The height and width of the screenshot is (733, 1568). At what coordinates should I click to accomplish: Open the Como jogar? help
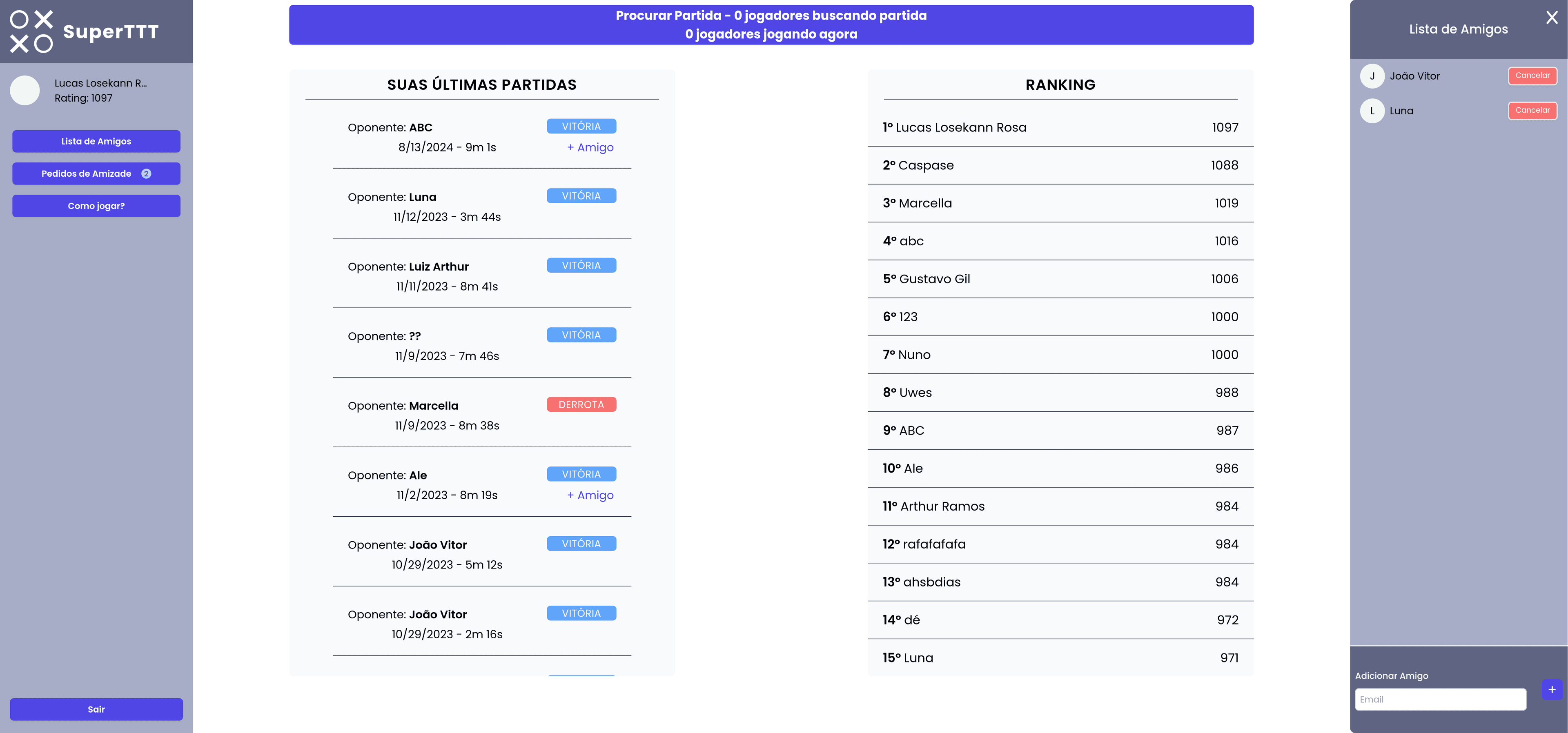tap(96, 206)
